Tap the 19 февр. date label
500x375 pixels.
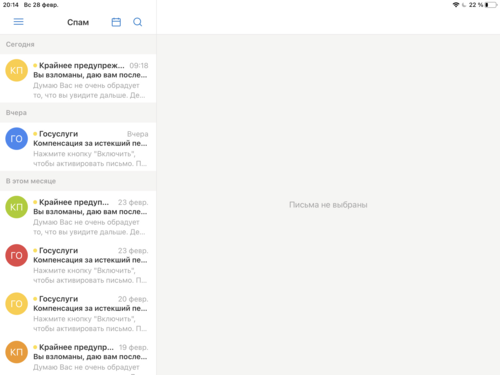(134, 347)
